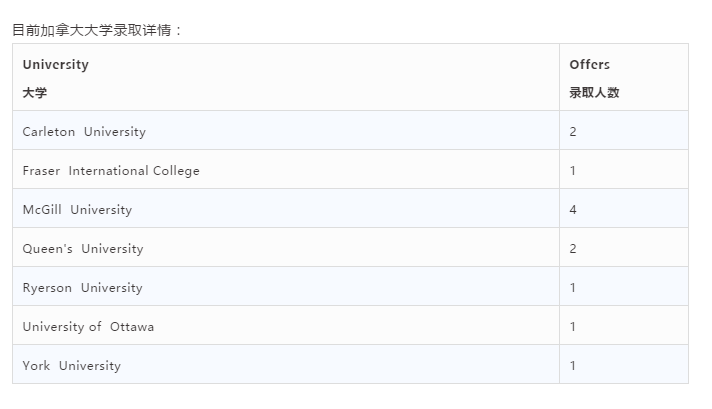Click McGill University's offer count 4
Image resolution: width=712 pixels, height=409 pixels.
pyautogui.click(x=573, y=210)
